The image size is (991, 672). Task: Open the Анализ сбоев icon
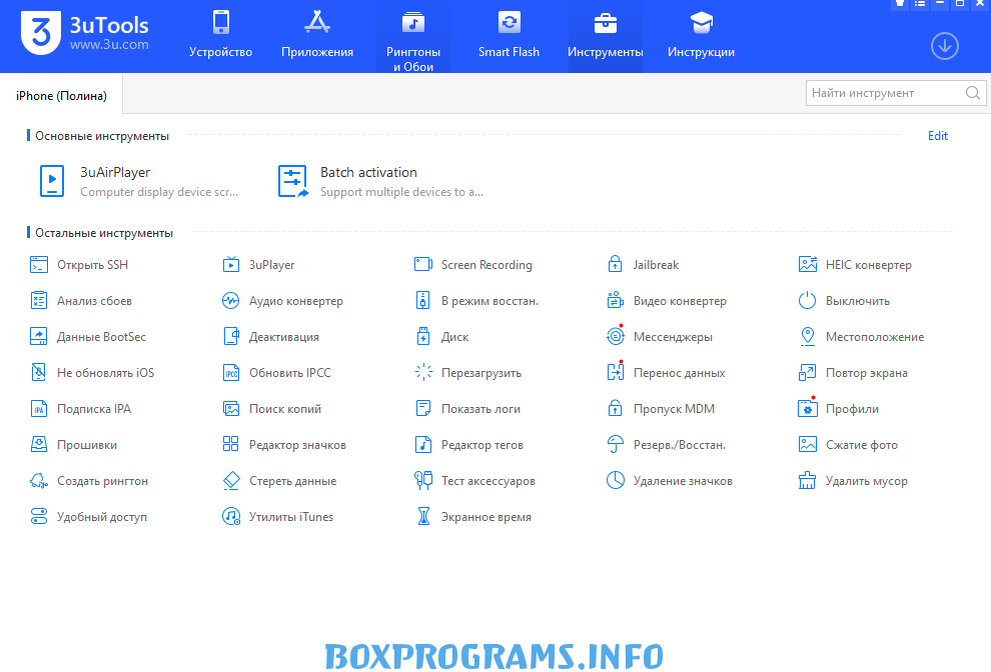(x=39, y=301)
